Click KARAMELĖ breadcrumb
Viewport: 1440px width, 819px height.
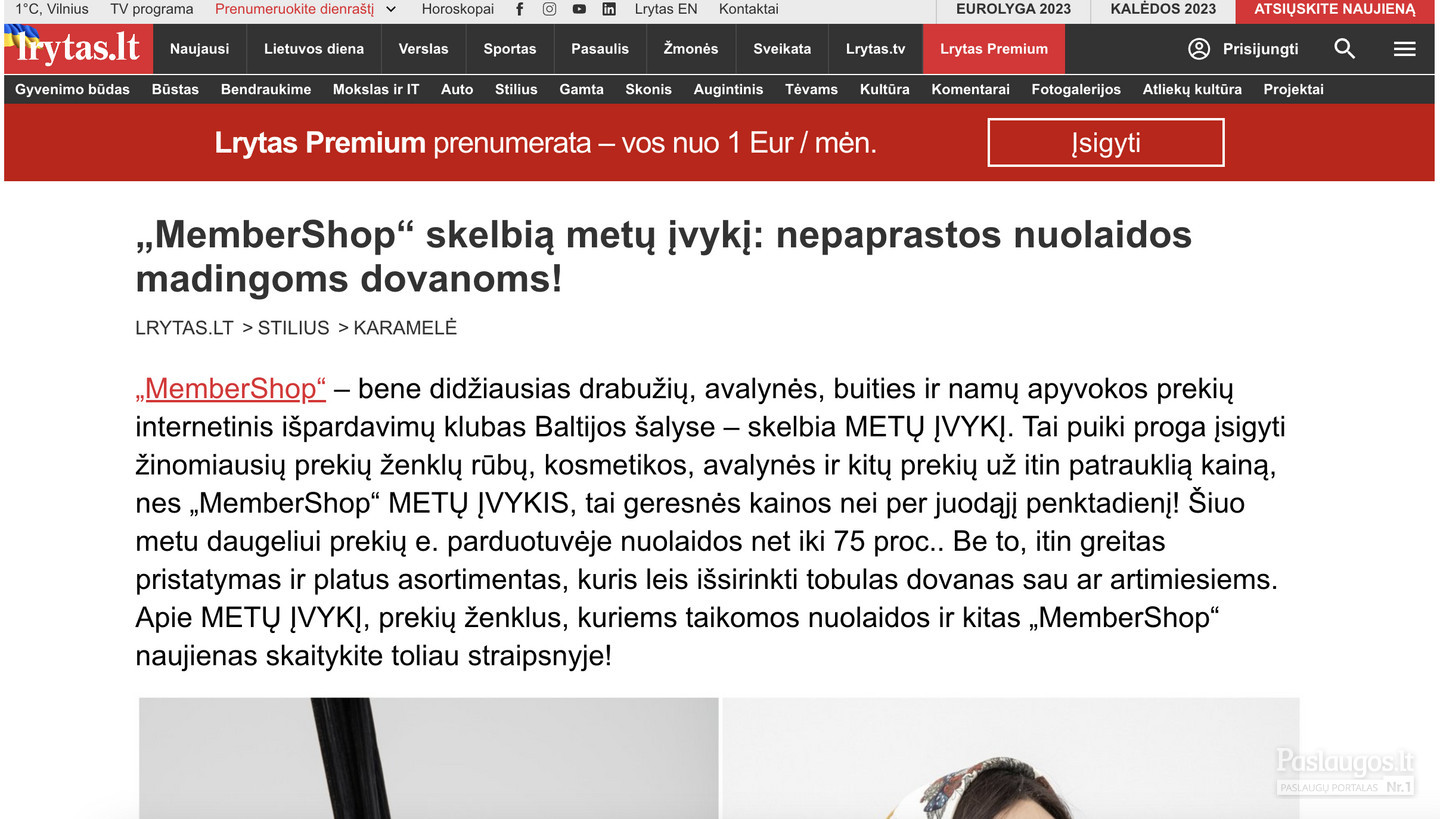coord(405,328)
